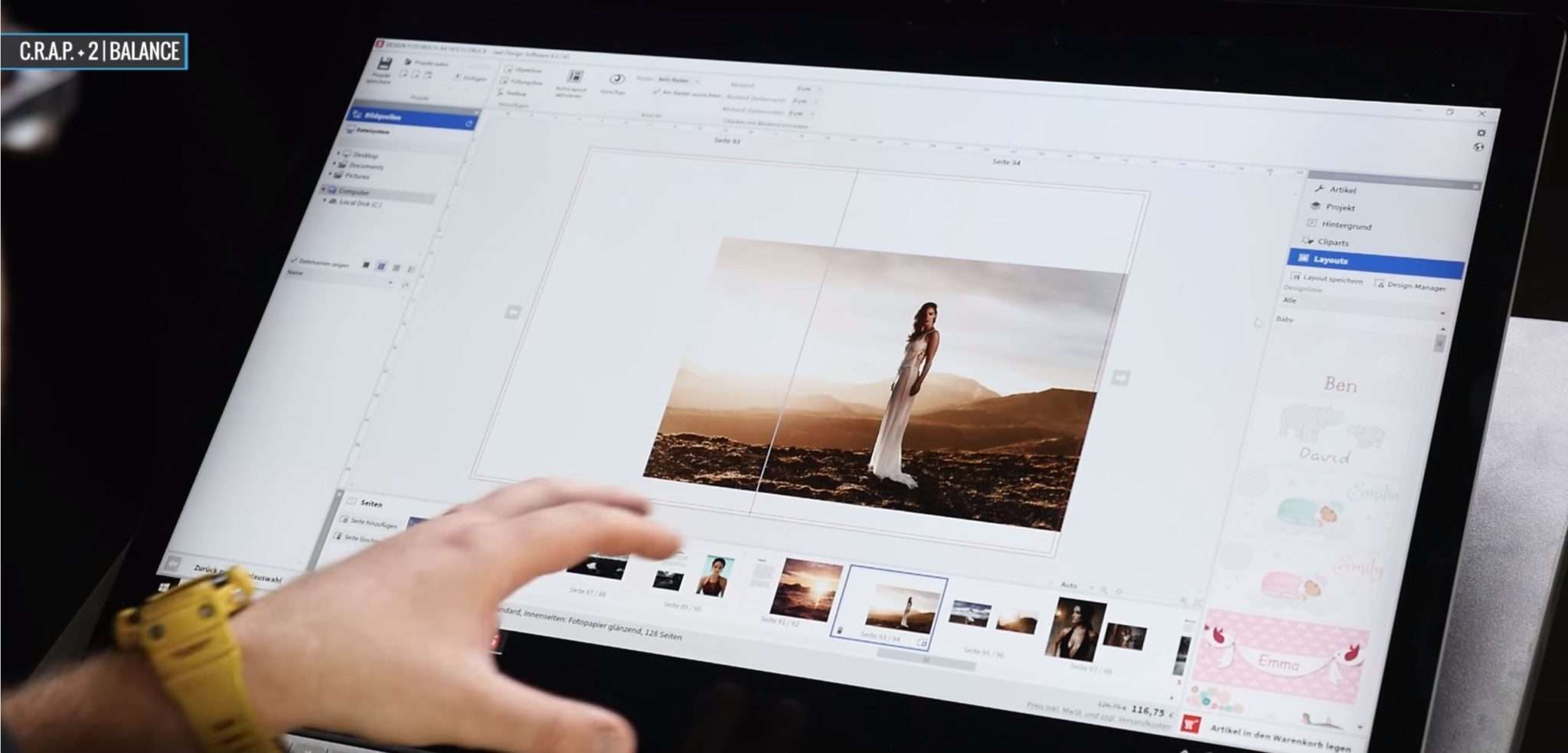Go to the next page spread arrow

(x=1120, y=378)
